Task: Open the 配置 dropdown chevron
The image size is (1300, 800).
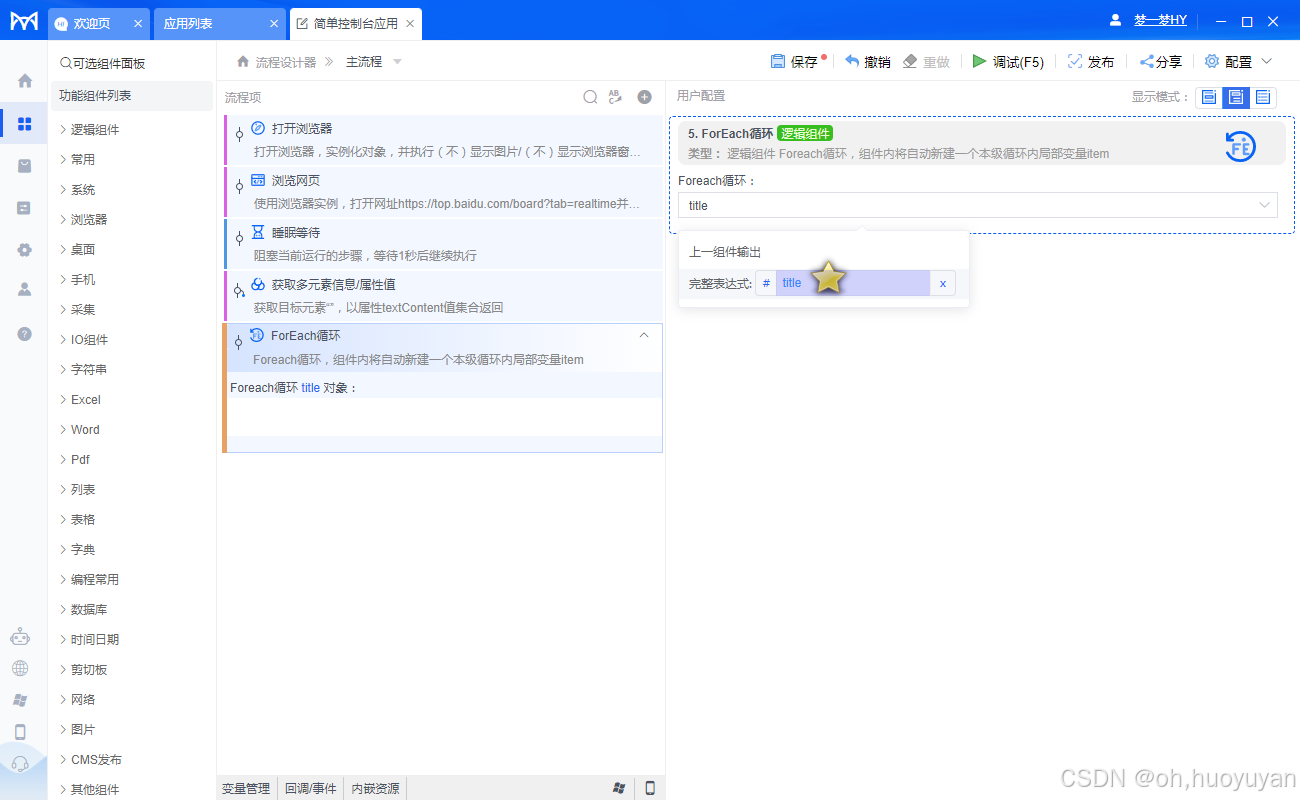Action: tap(1266, 61)
